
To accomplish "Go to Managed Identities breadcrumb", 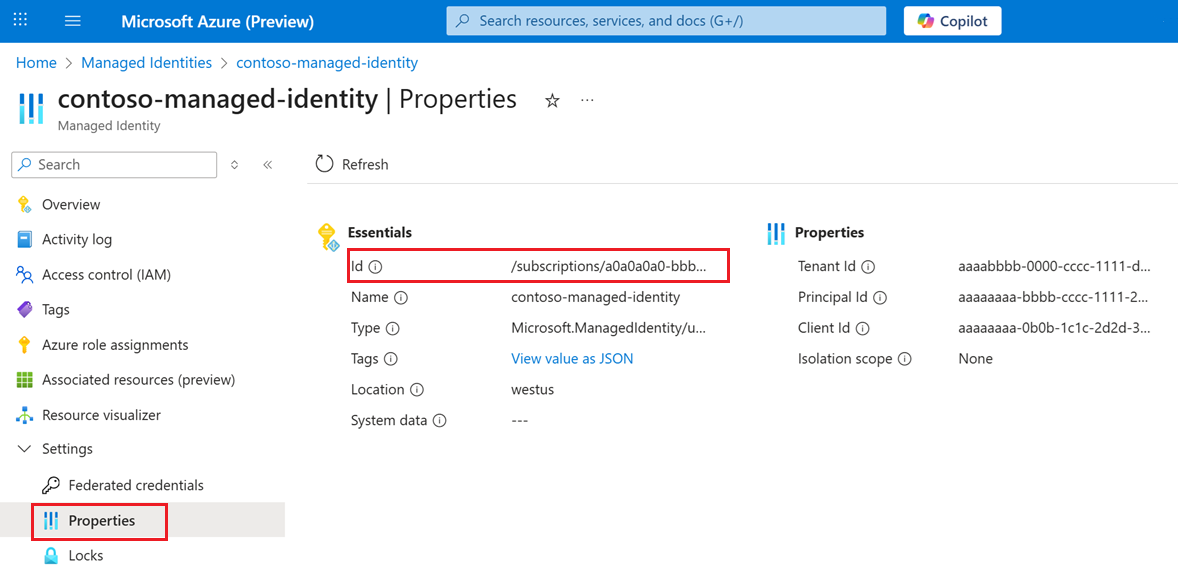I will tap(146, 62).
